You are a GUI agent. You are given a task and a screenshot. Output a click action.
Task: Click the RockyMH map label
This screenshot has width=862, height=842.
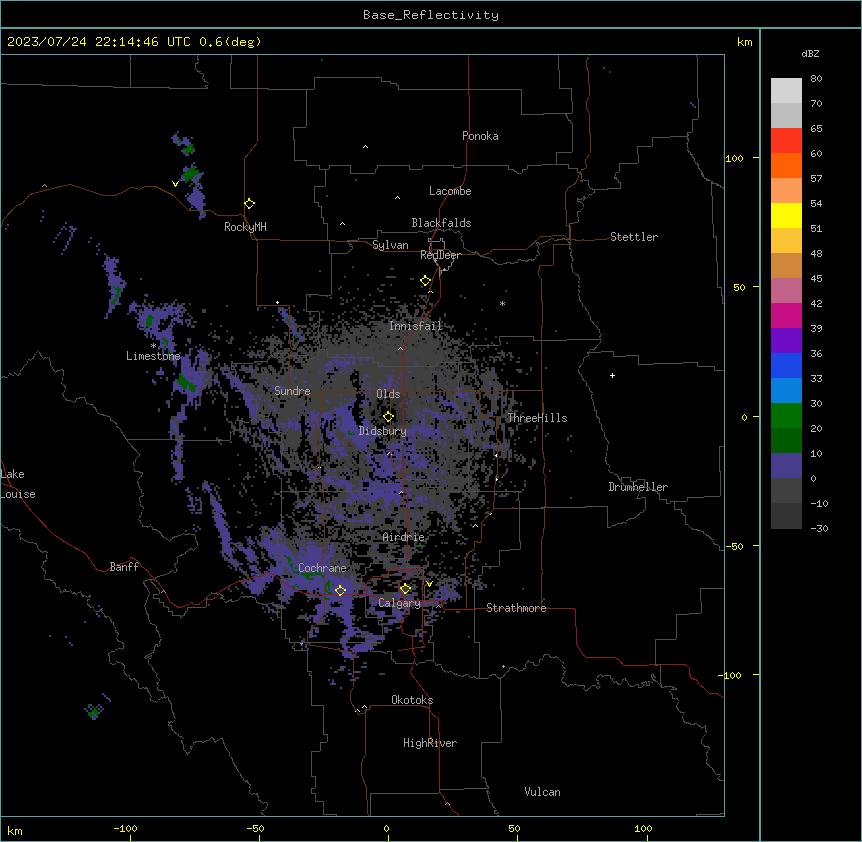tap(245, 227)
